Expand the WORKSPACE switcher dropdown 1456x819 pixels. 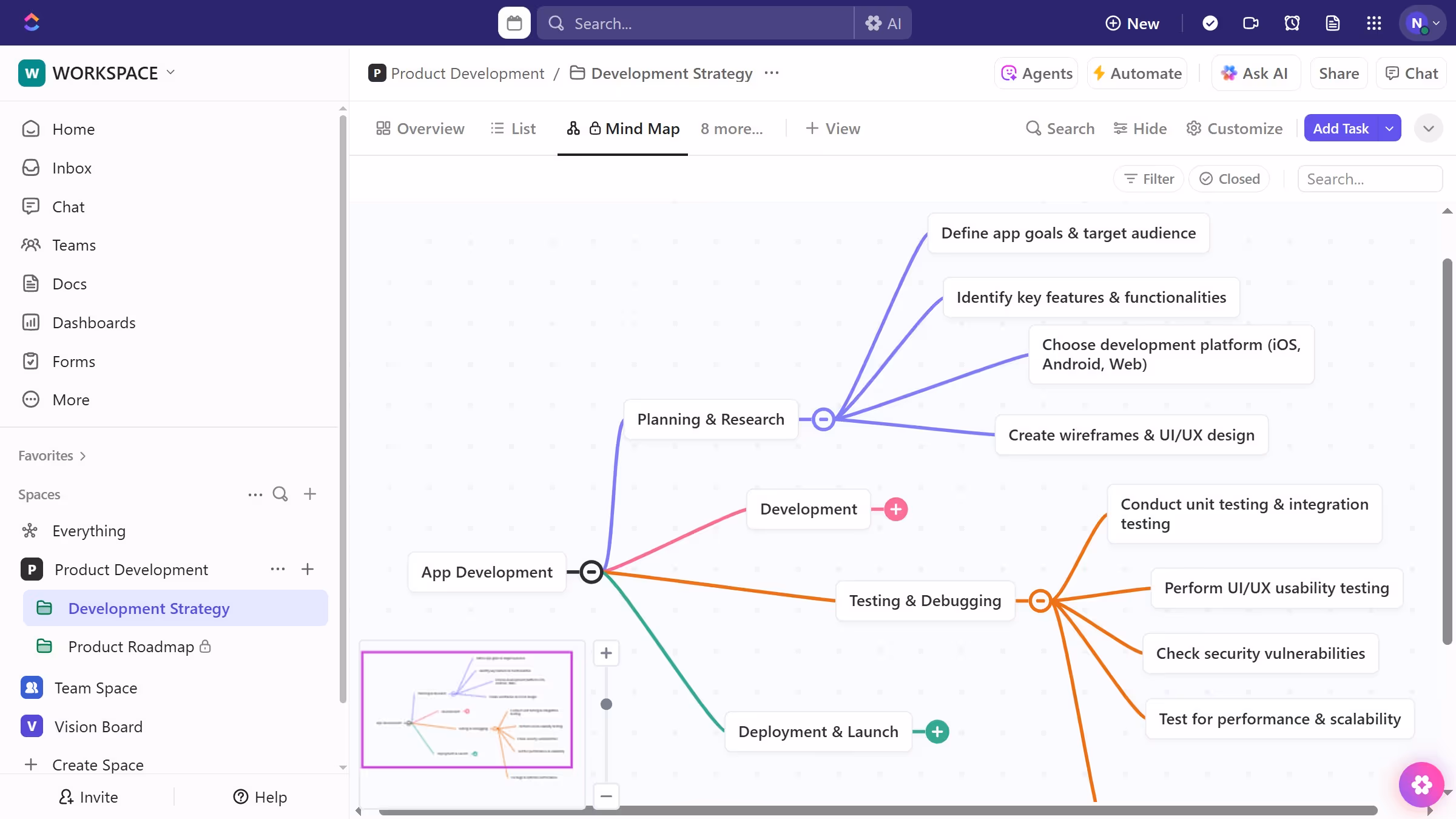(170, 72)
